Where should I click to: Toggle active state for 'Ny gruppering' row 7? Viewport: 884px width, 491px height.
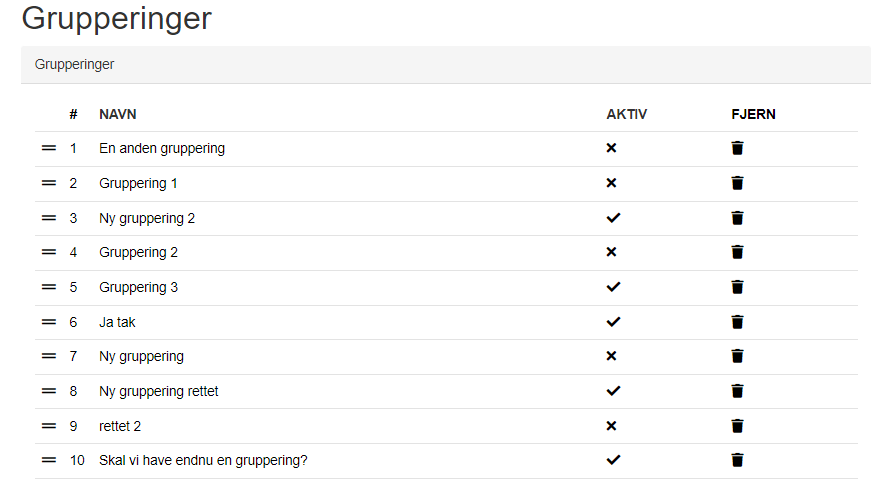click(x=612, y=356)
